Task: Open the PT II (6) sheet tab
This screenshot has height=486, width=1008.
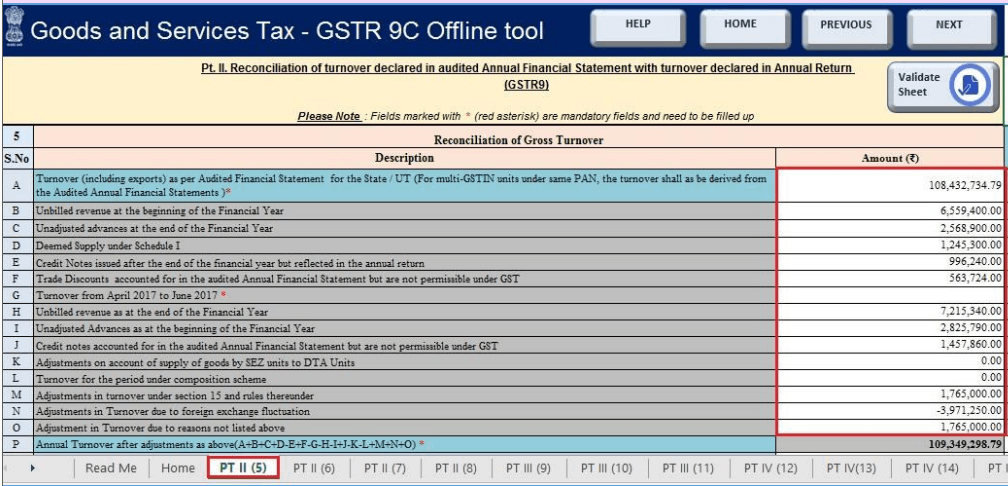Action: pos(314,468)
